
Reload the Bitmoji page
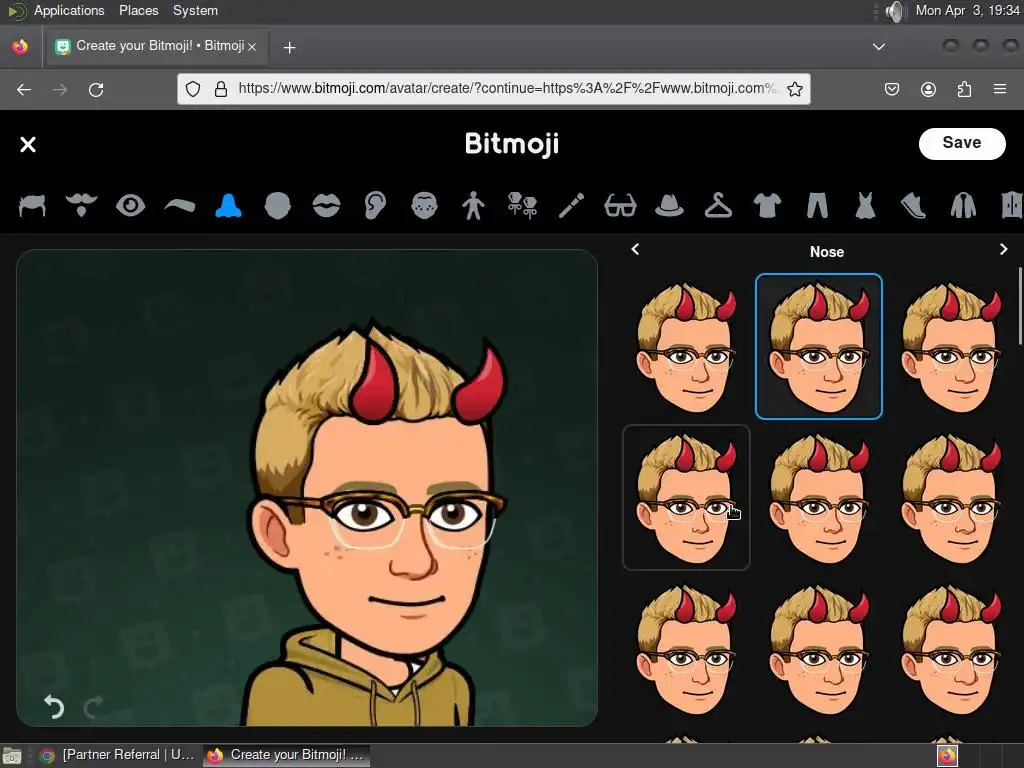[x=96, y=89]
